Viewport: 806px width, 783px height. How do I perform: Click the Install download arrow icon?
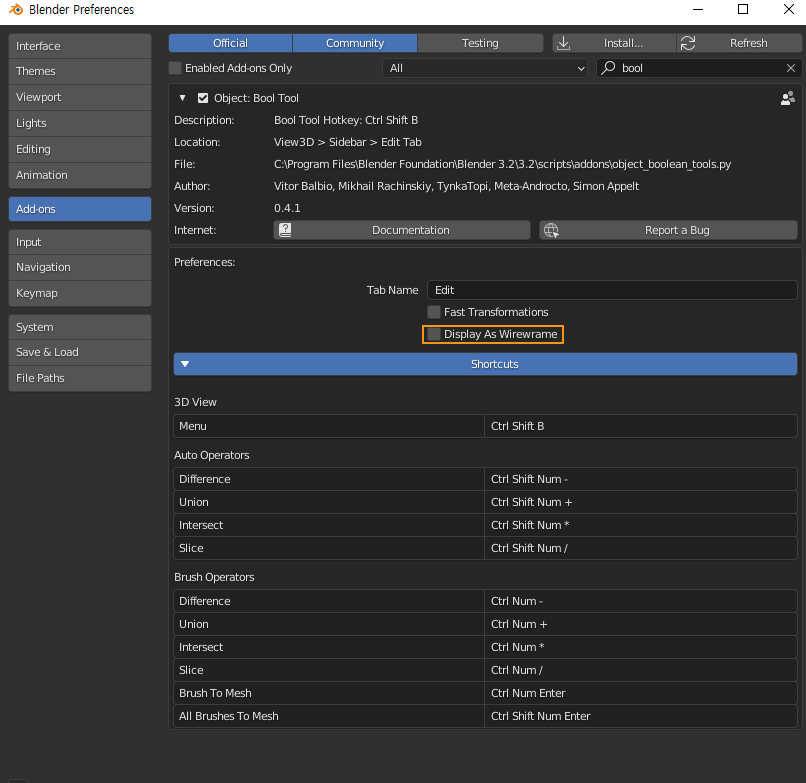click(x=563, y=43)
